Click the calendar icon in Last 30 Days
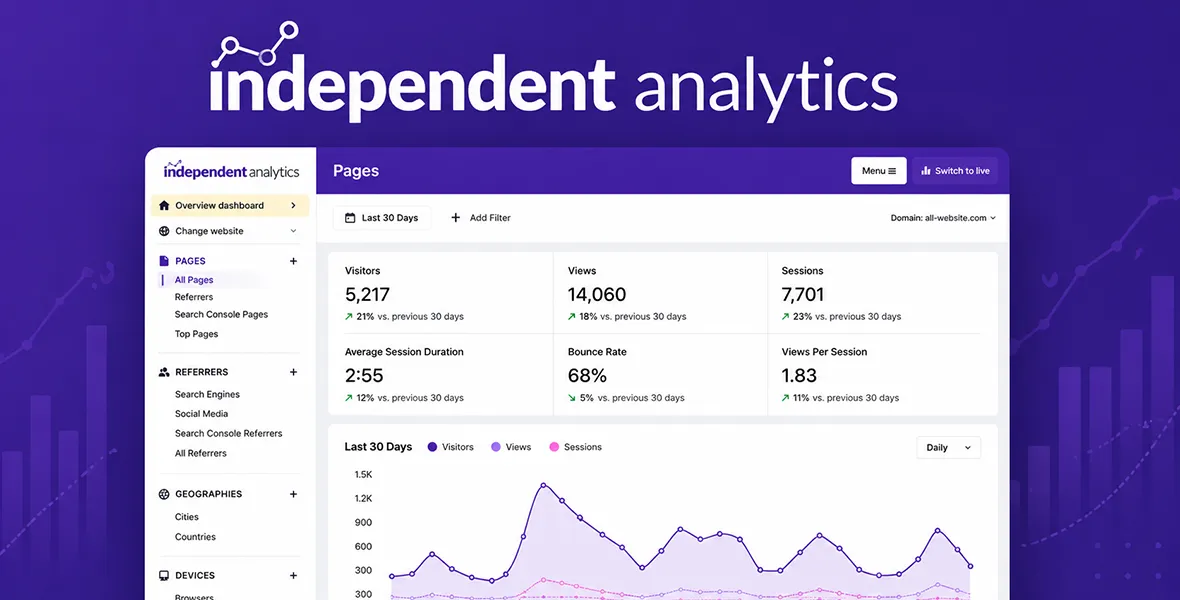This screenshot has width=1180, height=600. [x=350, y=218]
